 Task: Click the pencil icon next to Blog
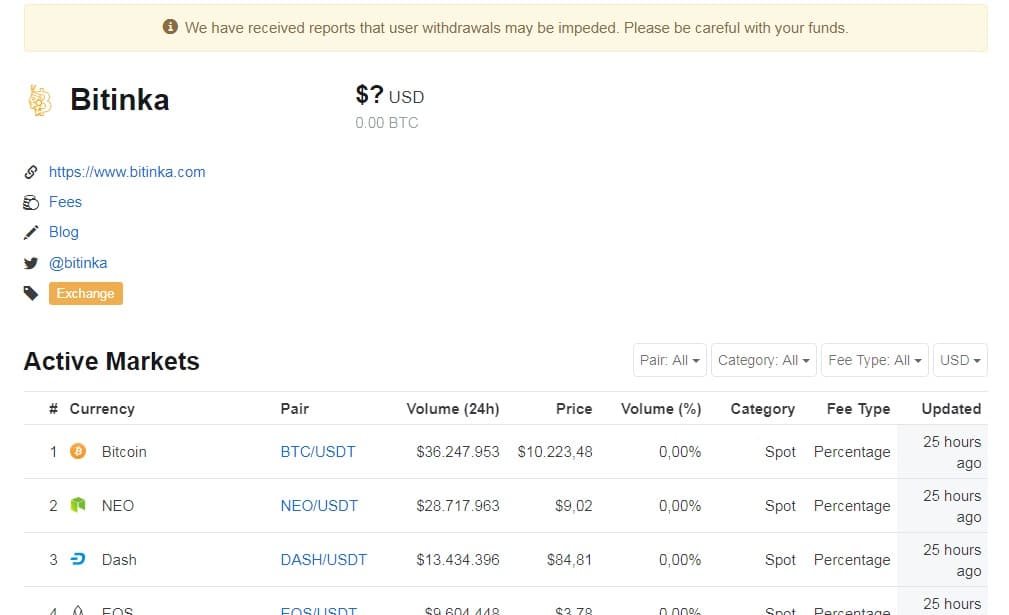tap(31, 232)
